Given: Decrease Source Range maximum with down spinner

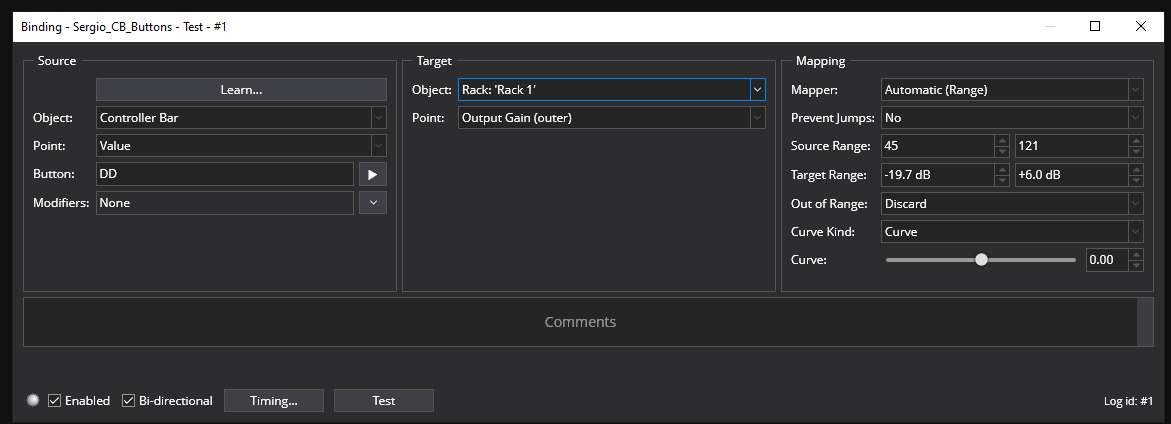Looking at the screenshot, I should pos(1135,152).
